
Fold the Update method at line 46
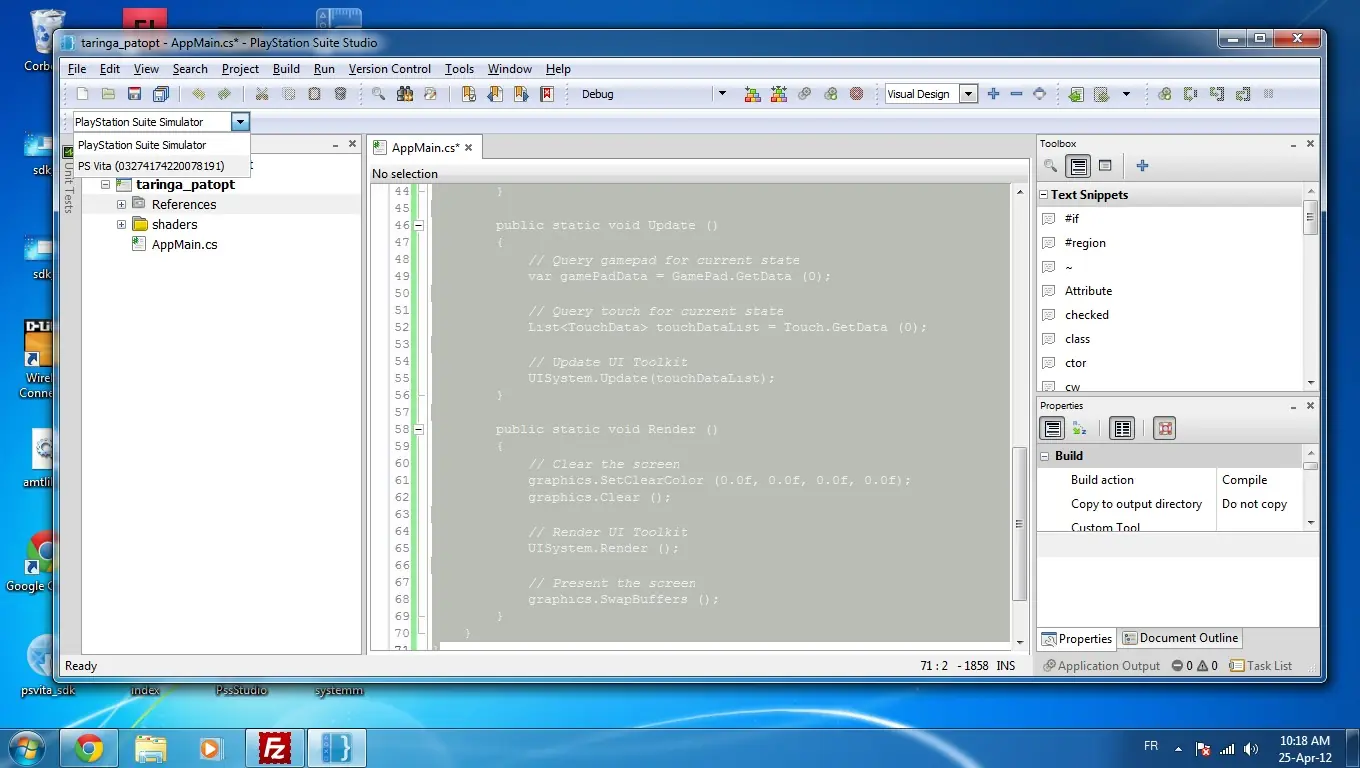[419, 226]
